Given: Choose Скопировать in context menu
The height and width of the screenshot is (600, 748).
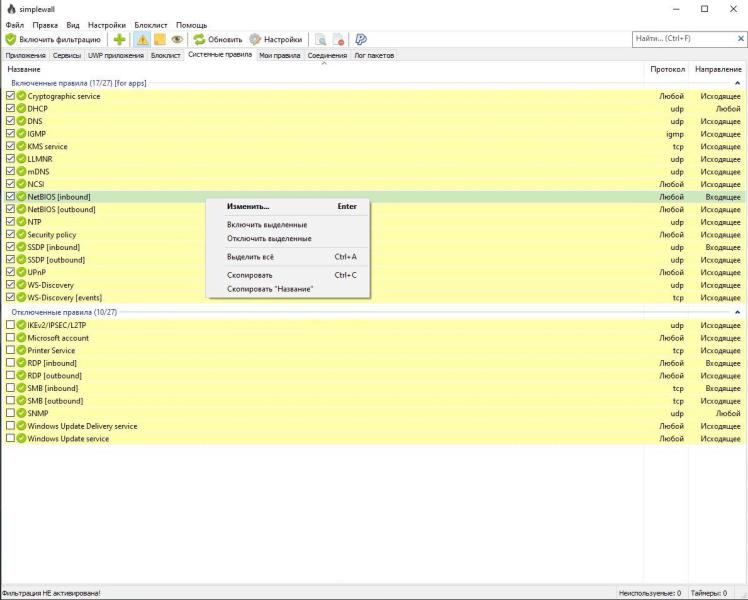Looking at the screenshot, I should point(288,275).
